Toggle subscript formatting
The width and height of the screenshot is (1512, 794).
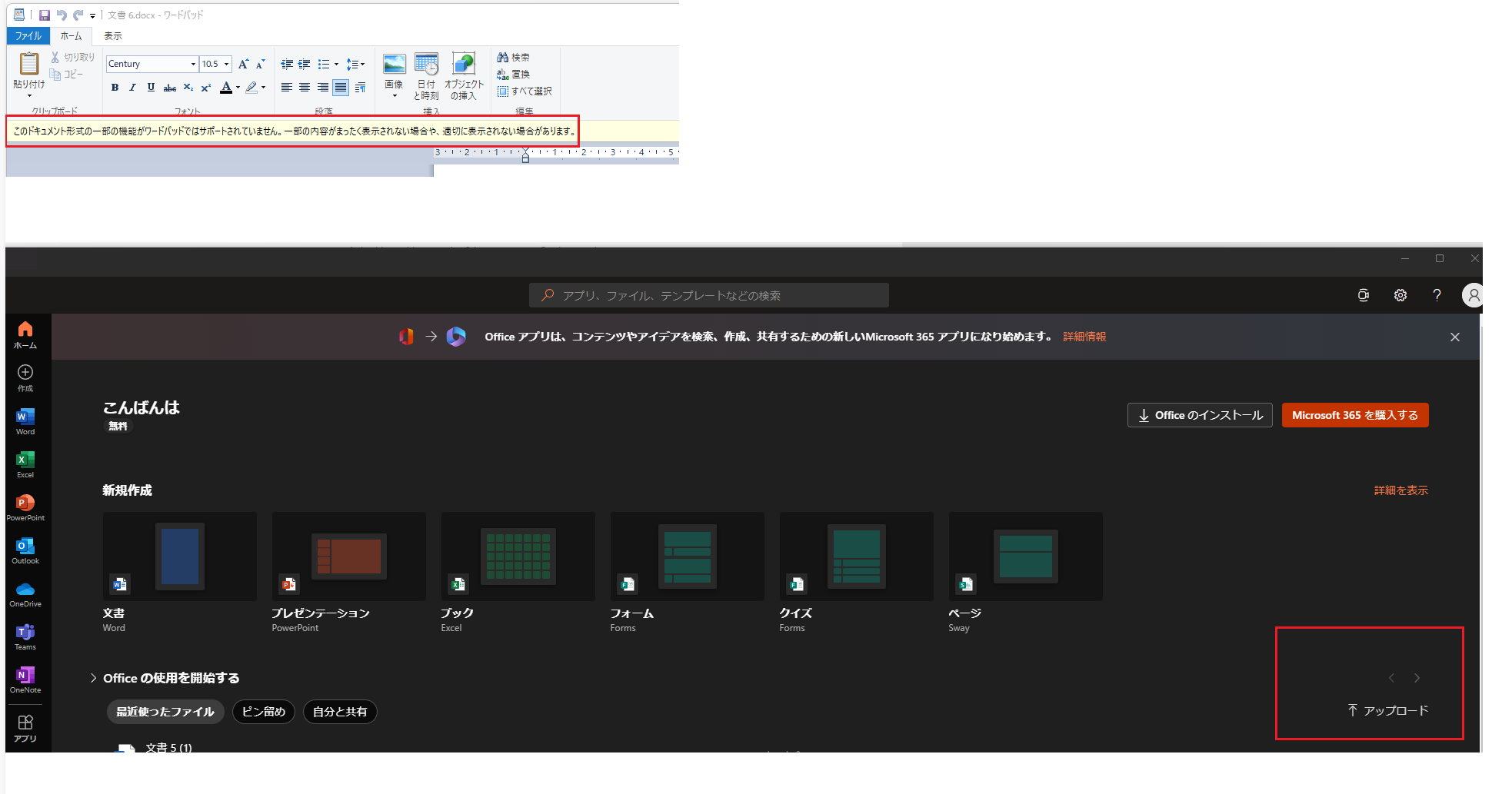(188, 88)
